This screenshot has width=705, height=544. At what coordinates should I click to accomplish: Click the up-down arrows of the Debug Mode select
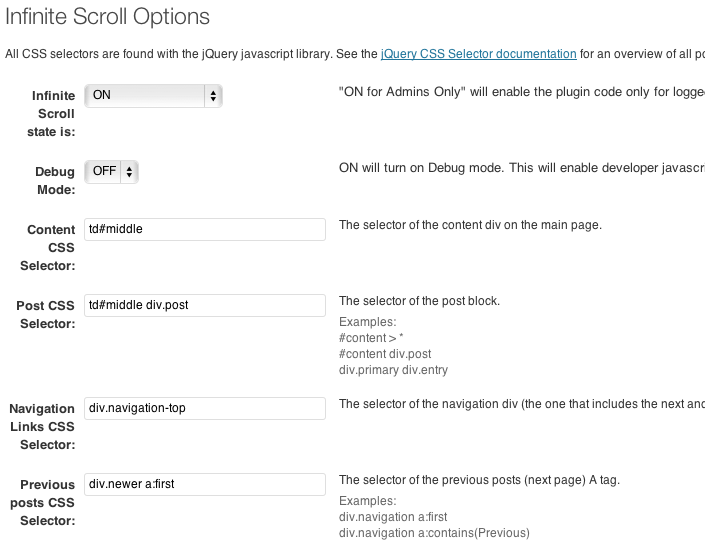coord(129,172)
